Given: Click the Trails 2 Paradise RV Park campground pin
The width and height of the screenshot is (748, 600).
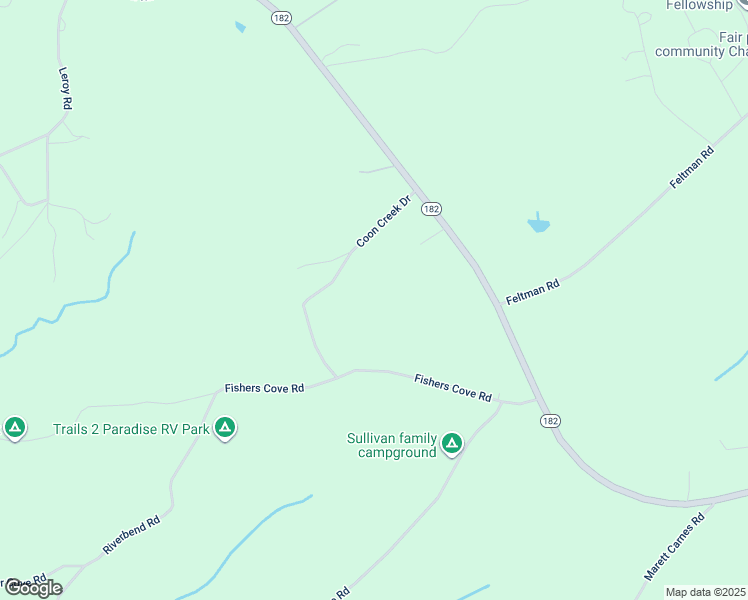Looking at the screenshot, I should [225, 428].
